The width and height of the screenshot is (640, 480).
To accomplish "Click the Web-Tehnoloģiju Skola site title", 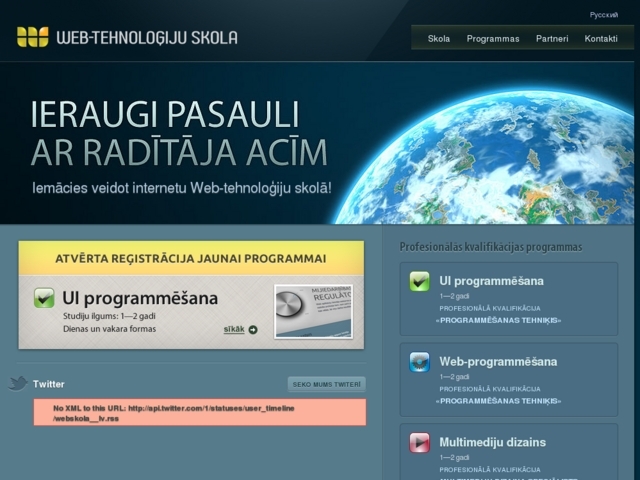I will 147,38.
